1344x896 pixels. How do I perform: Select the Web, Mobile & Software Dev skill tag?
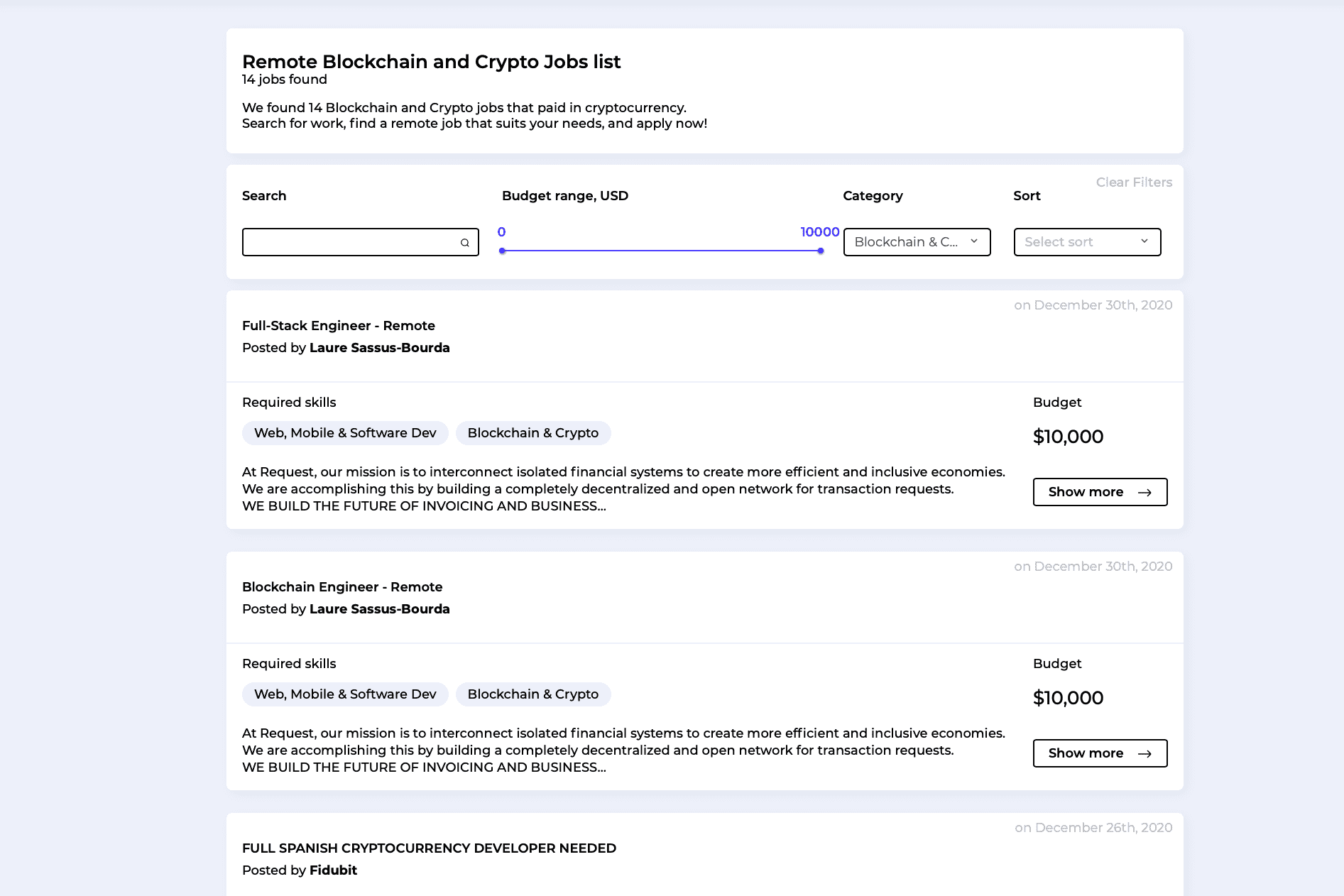tap(345, 432)
